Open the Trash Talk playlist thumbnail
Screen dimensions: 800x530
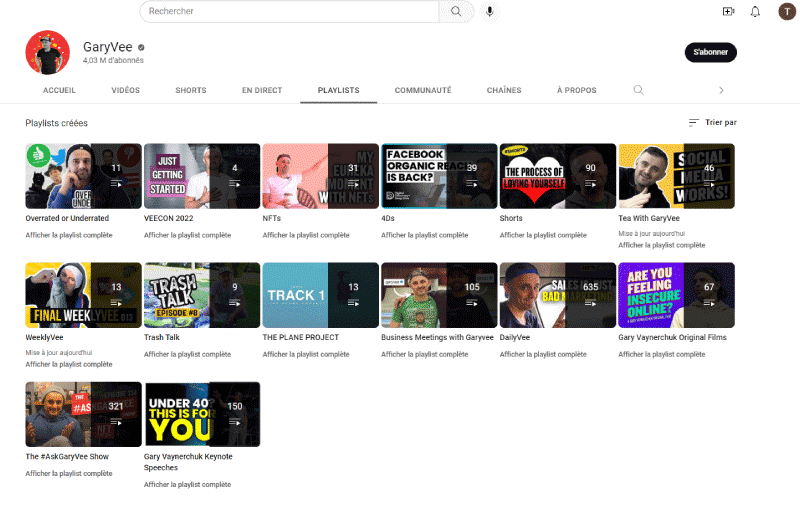(x=202, y=295)
